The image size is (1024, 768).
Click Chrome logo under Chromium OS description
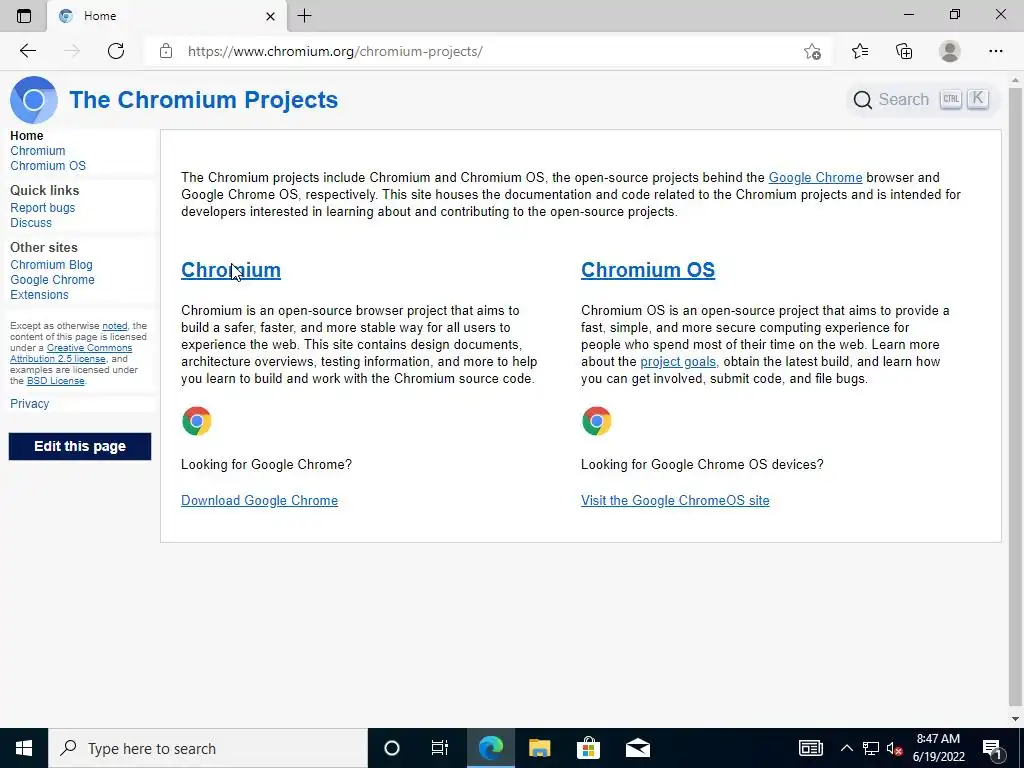[x=596, y=421]
